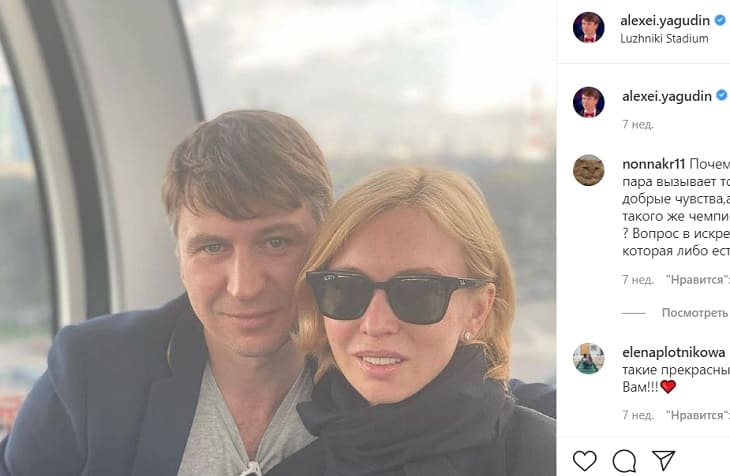This screenshot has width=730, height=476.
Task: Click alexei.yagudin username in the caption
Action: coord(665,96)
